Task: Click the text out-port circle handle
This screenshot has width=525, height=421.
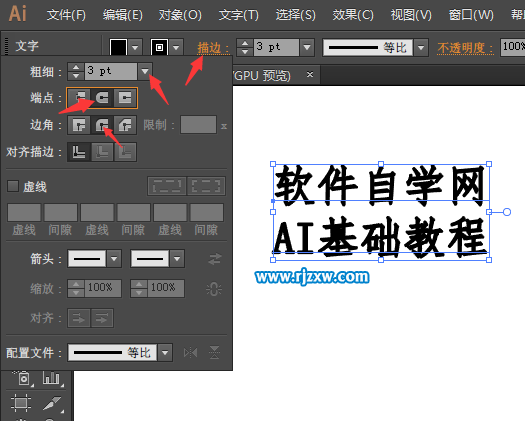Action: click(x=507, y=212)
